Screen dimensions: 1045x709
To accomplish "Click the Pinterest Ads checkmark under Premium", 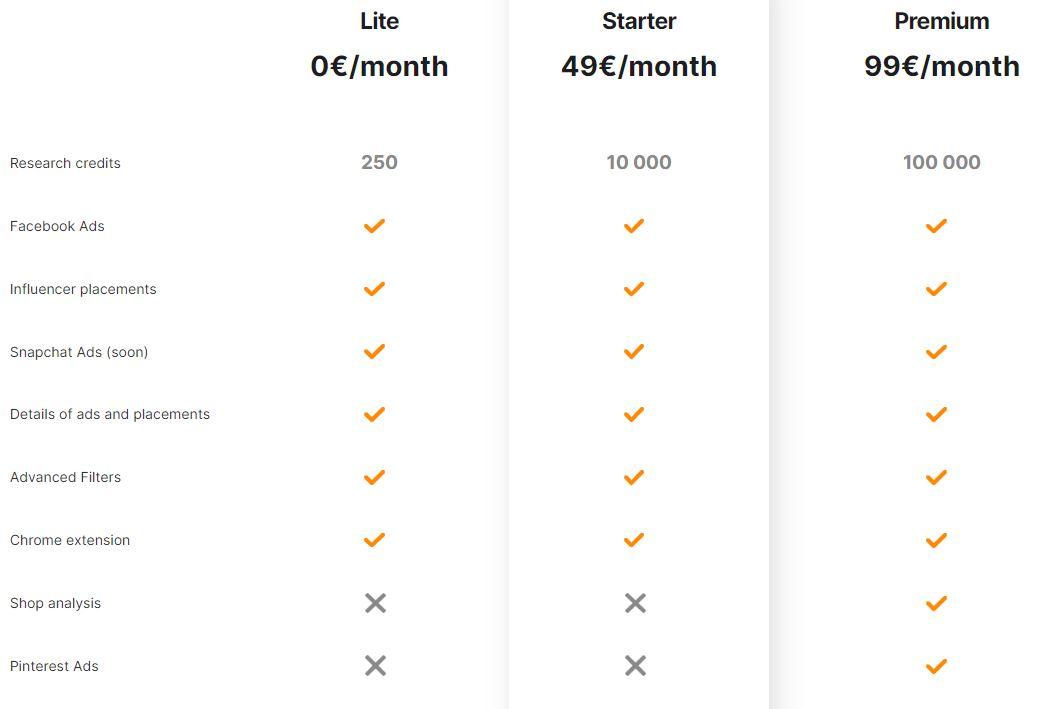I will point(936,666).
